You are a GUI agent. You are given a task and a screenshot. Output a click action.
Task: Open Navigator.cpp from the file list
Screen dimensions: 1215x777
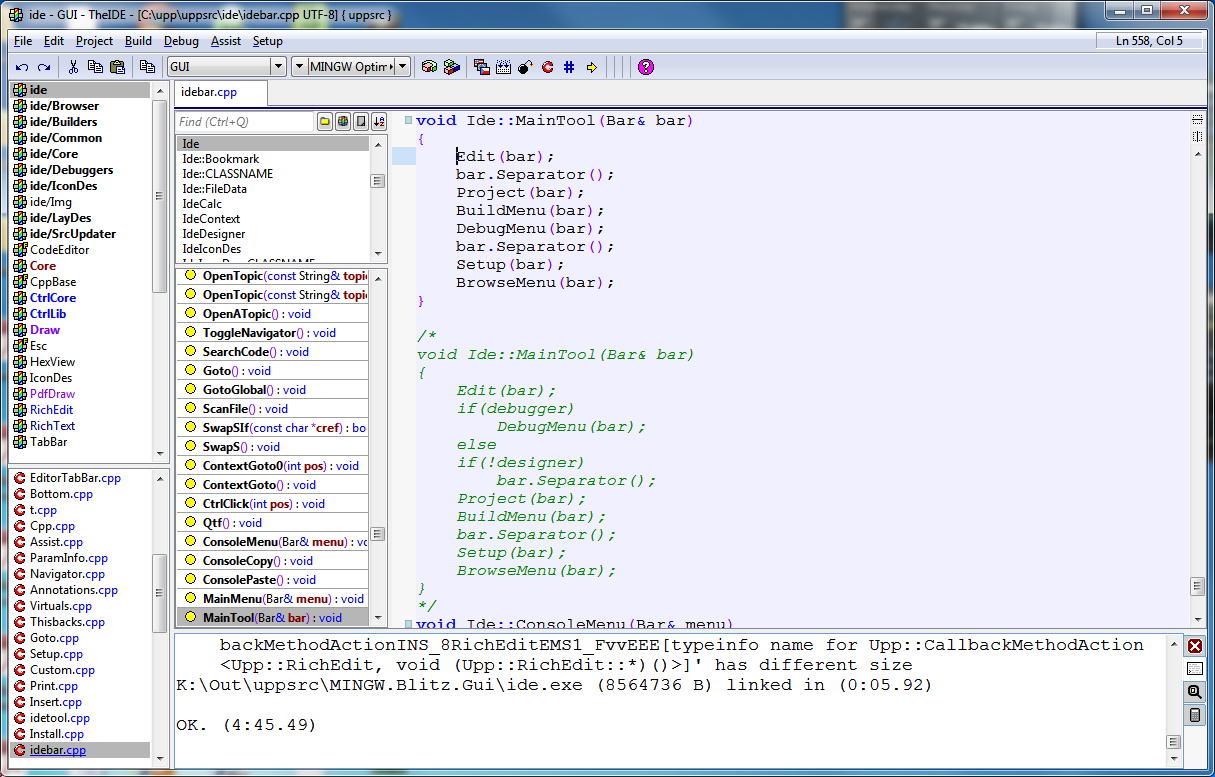(x=67, y=574)
